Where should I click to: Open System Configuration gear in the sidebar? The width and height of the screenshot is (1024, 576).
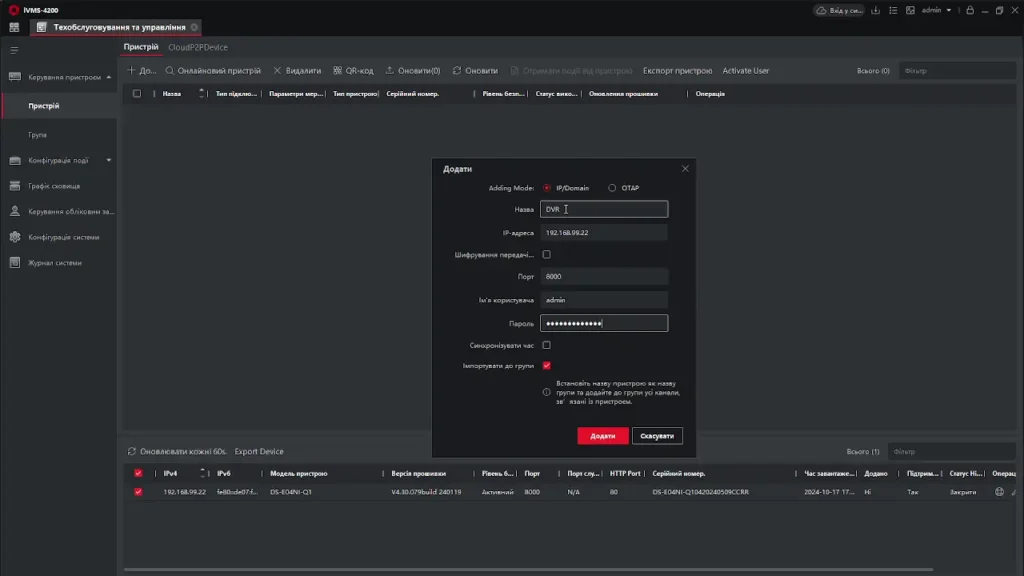coord(15,237)
